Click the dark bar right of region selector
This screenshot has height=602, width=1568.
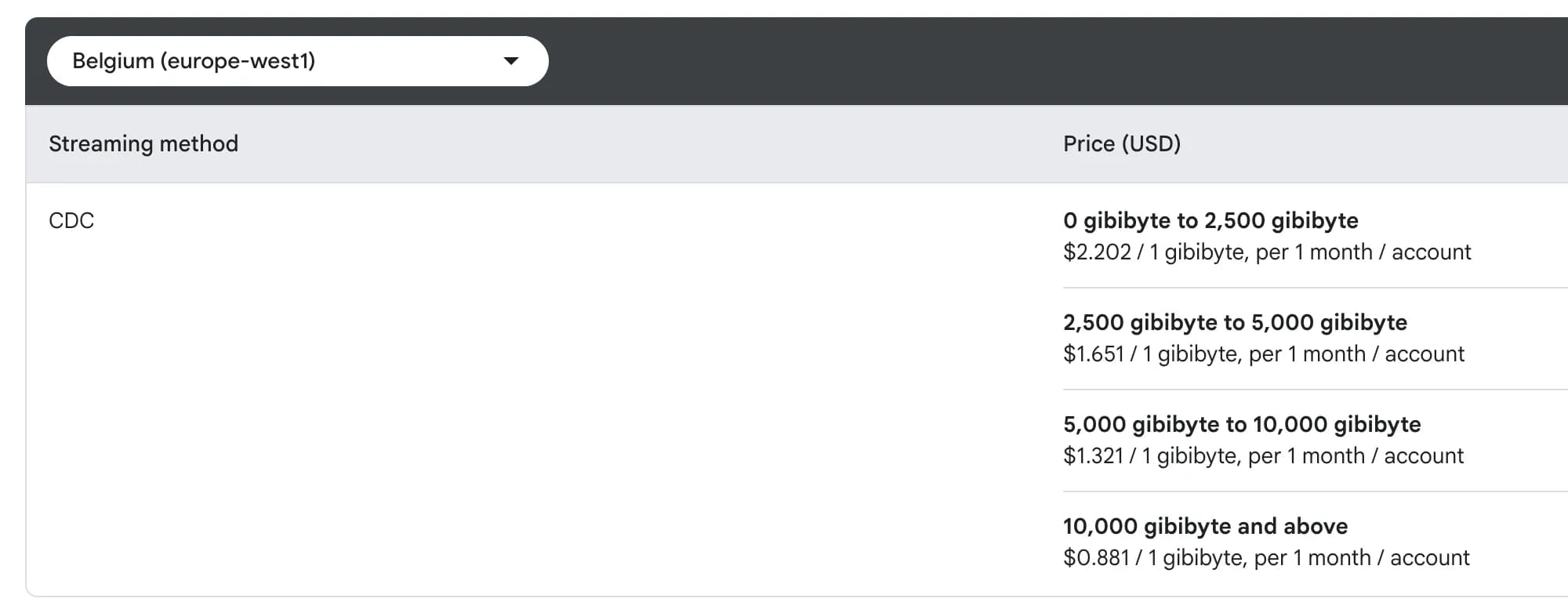pyautogui.click(x=1019, y=61)
